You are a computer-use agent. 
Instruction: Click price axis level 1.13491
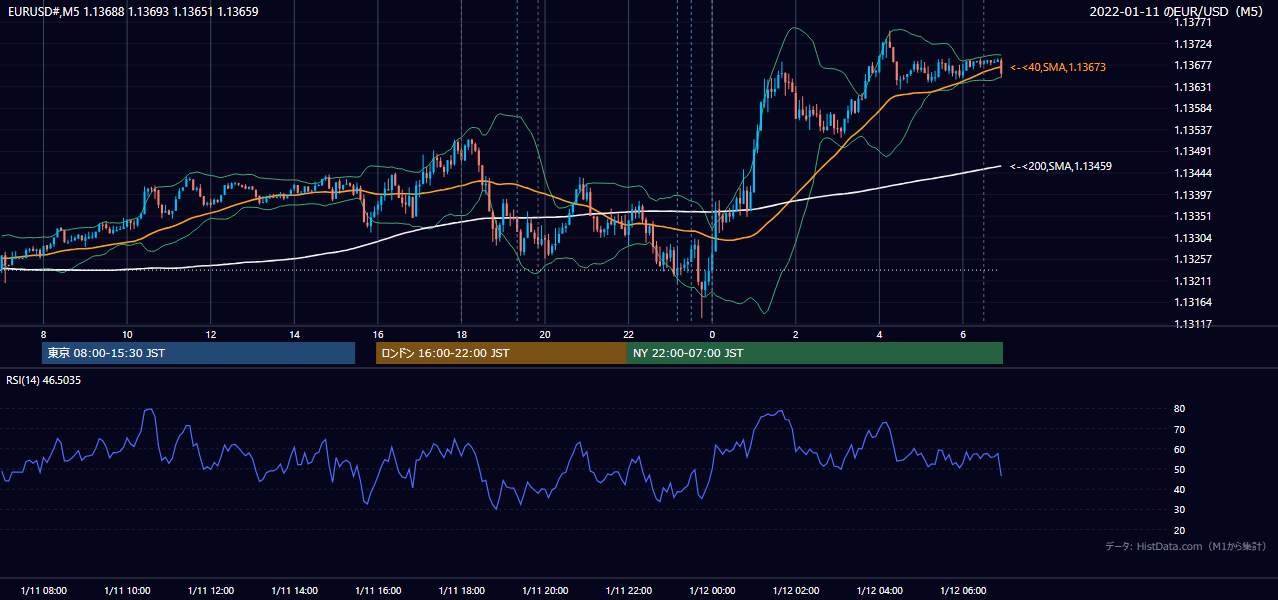click(1193, 151)
